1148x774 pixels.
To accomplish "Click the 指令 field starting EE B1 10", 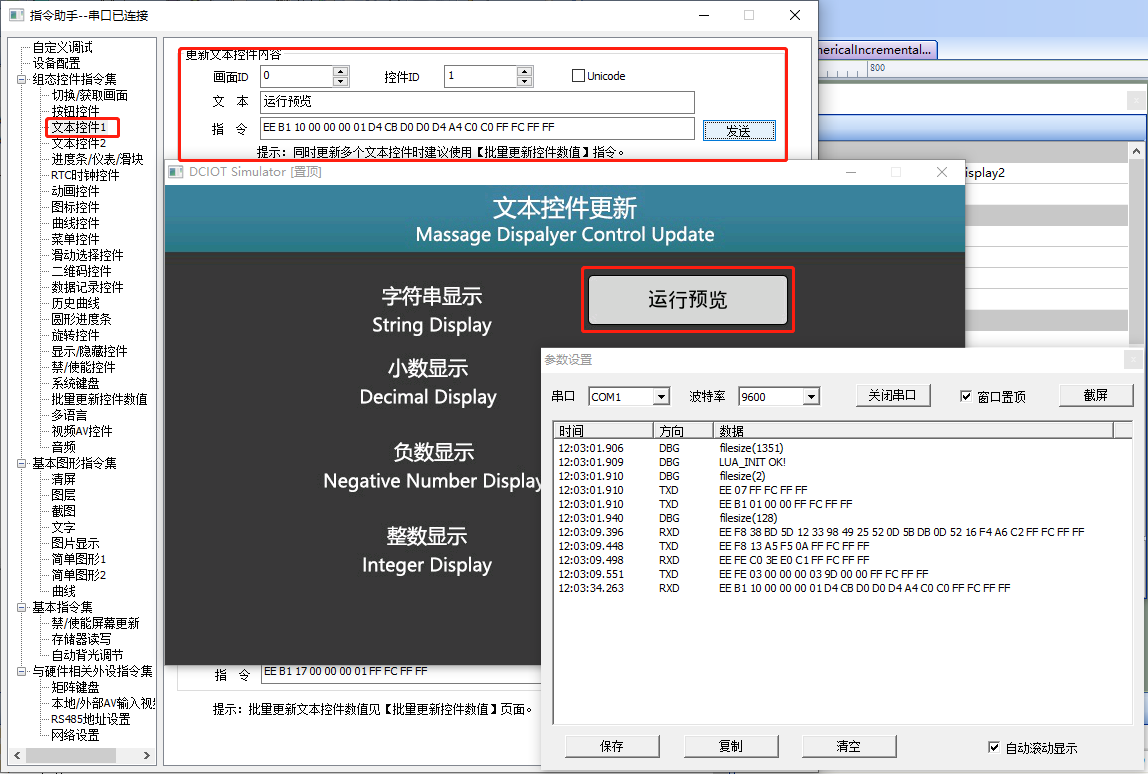I will click(477, 128).
